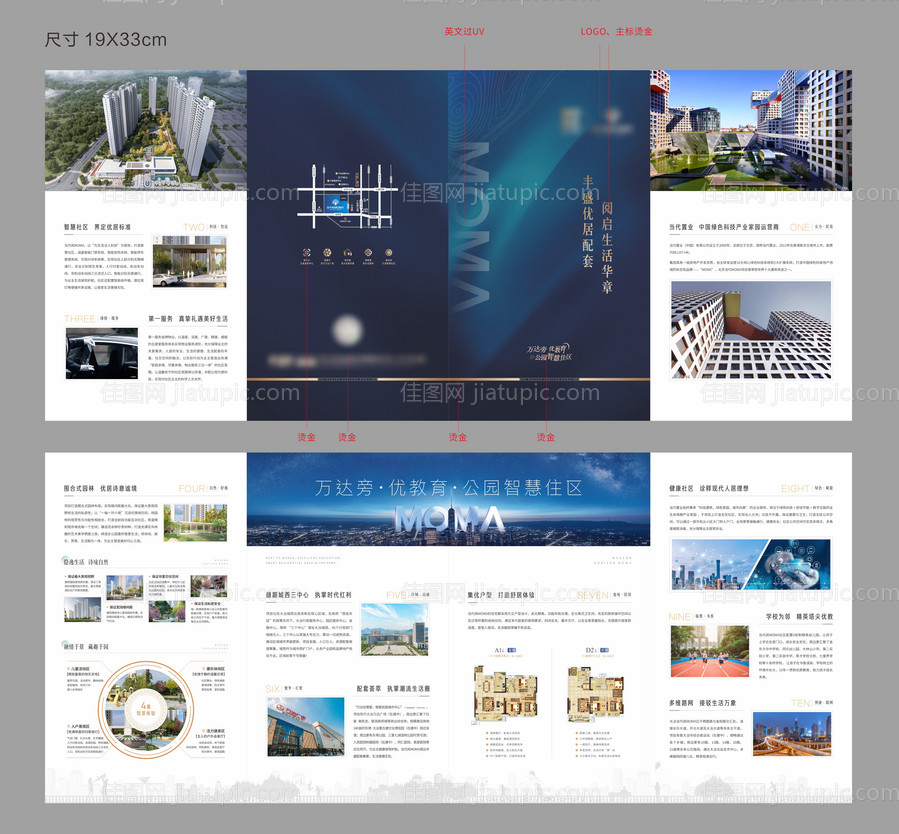The image size is (899, 834).
Task: Select the 美文过UV red annotation label
Action: (464, 32)
